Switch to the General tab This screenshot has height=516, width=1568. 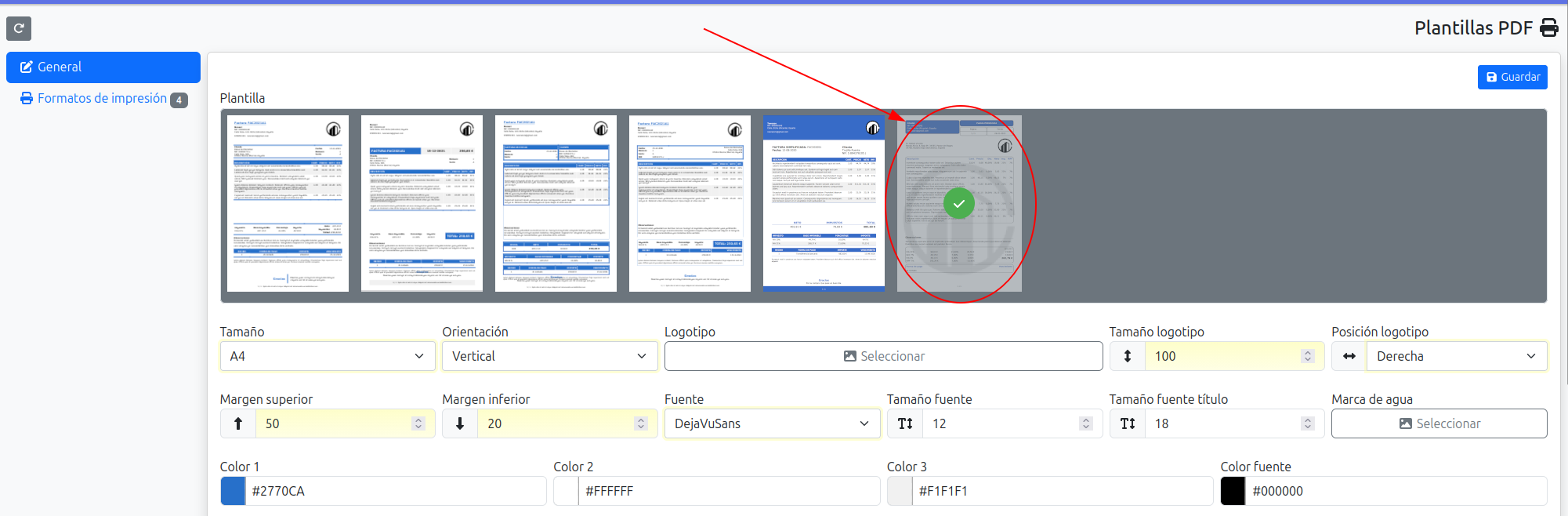click(x=103, y=67)
